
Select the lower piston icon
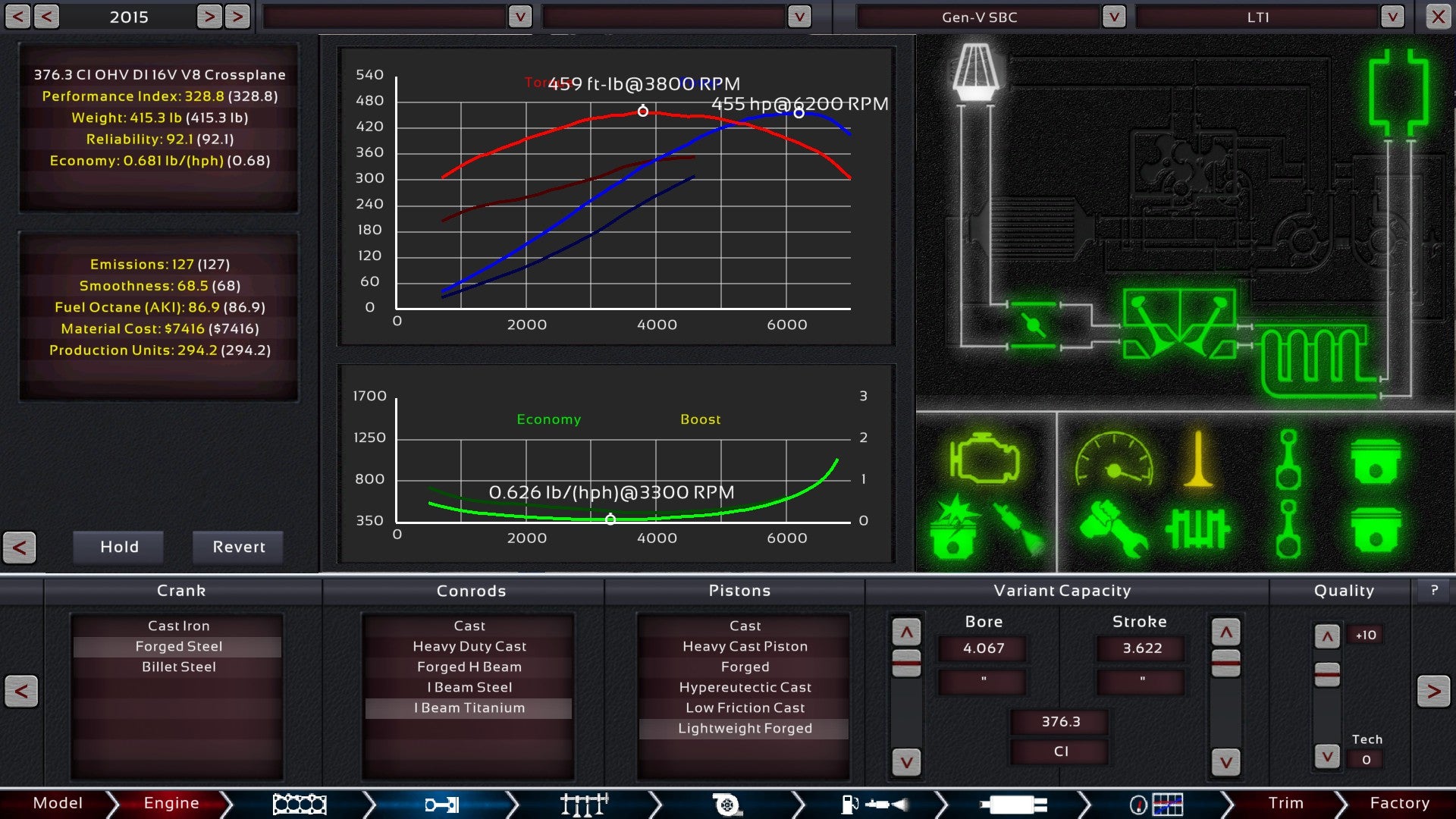click(1375, 529)
